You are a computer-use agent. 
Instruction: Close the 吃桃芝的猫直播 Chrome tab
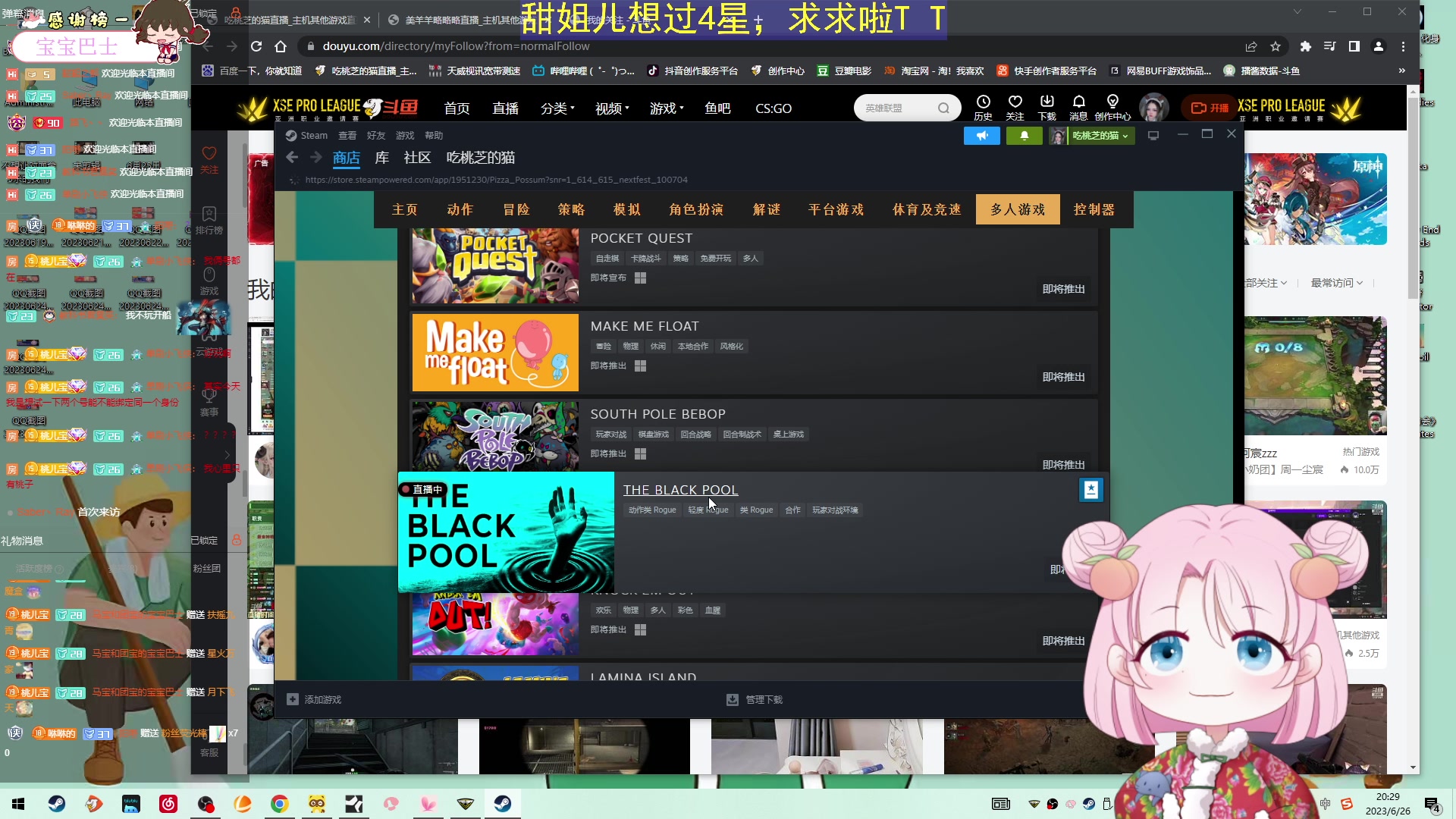367,20
